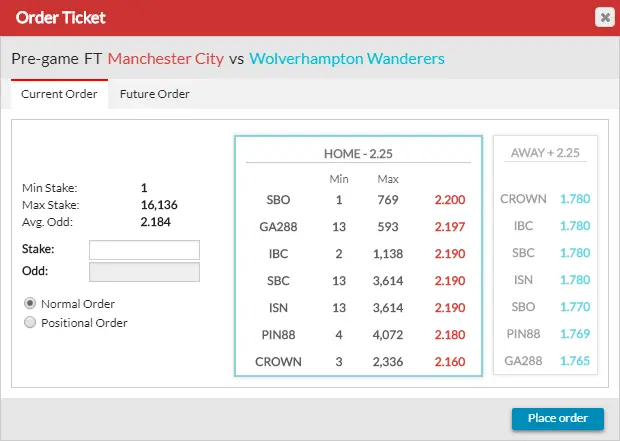Click the Order Ticket title text
The height and width of the screenshot is (441, 620).
pyautogui.click(x=60, y=18)
